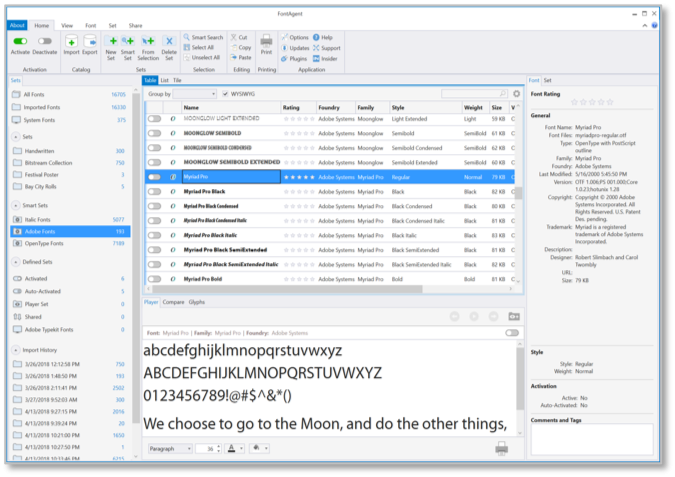Open the Font ribbon tab
675x477 pixels.
click(90, 26)
